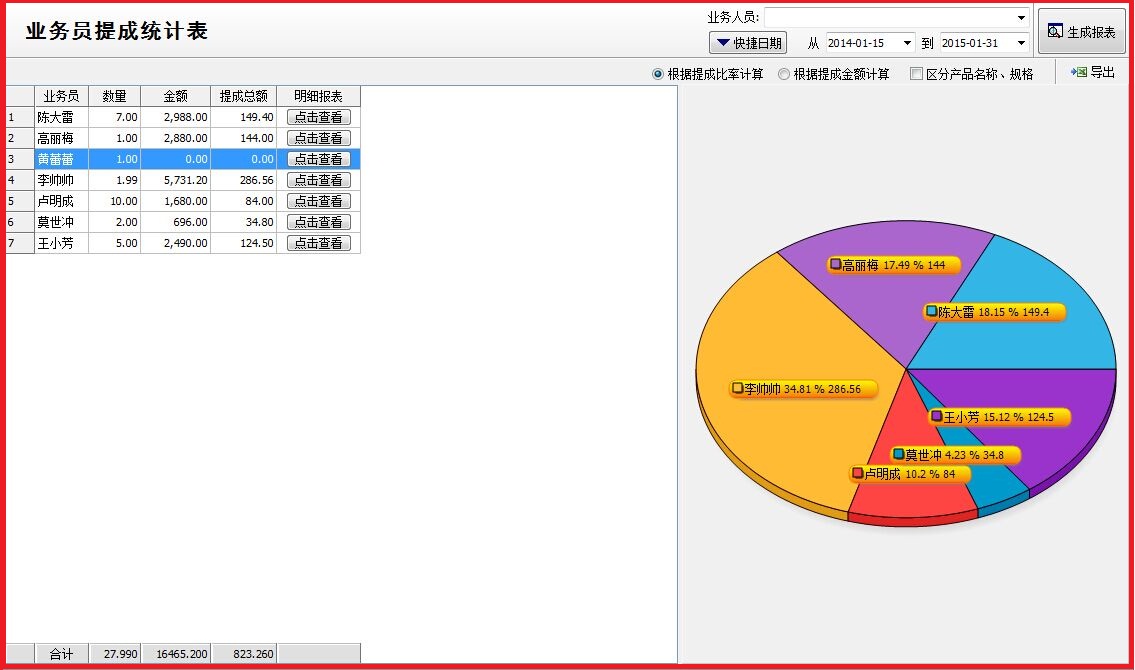Click the 合计 footer cell
Viewport: 1135px width, 670px height.
pos(62,653)
